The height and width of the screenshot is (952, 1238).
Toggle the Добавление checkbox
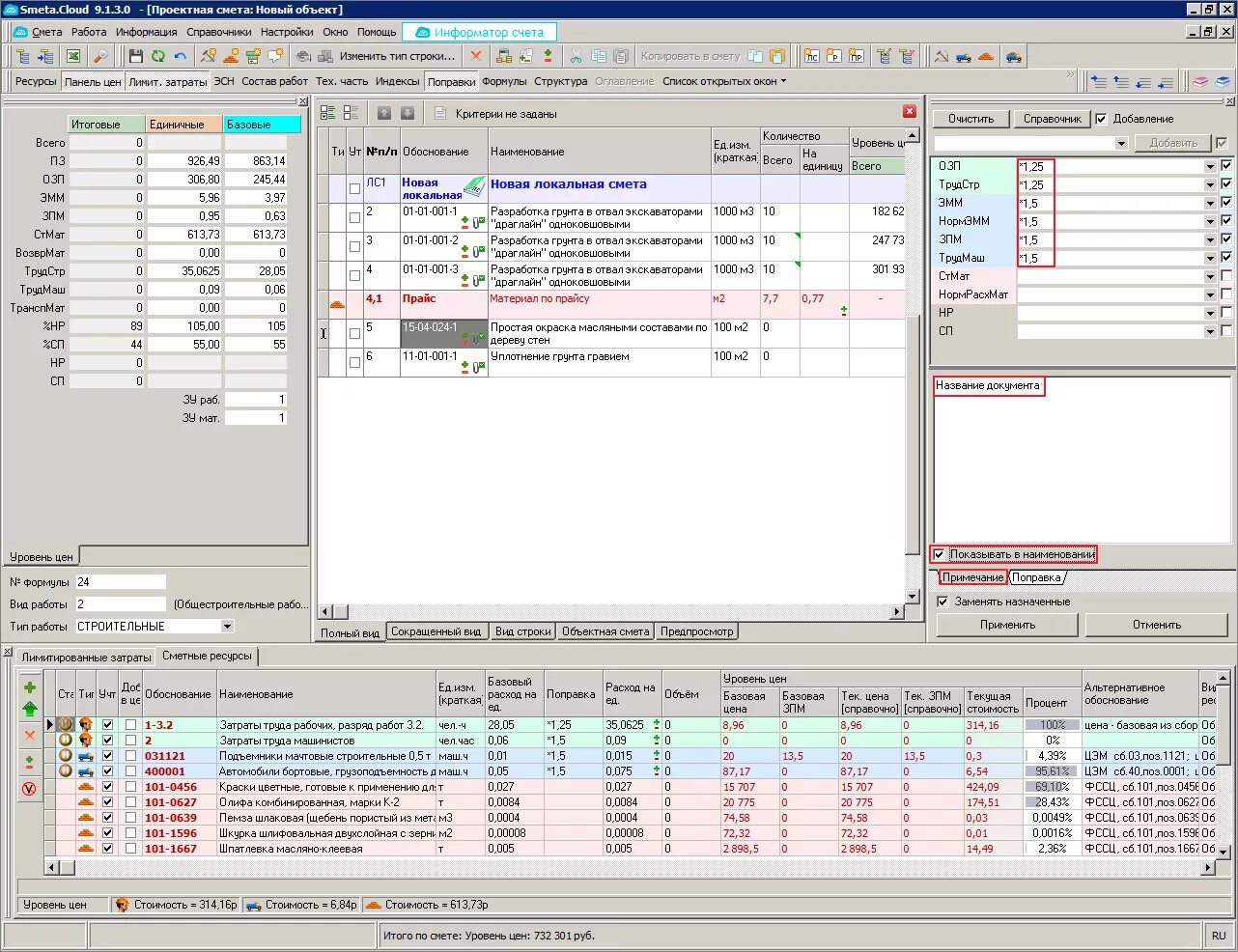click(1102, 119)
